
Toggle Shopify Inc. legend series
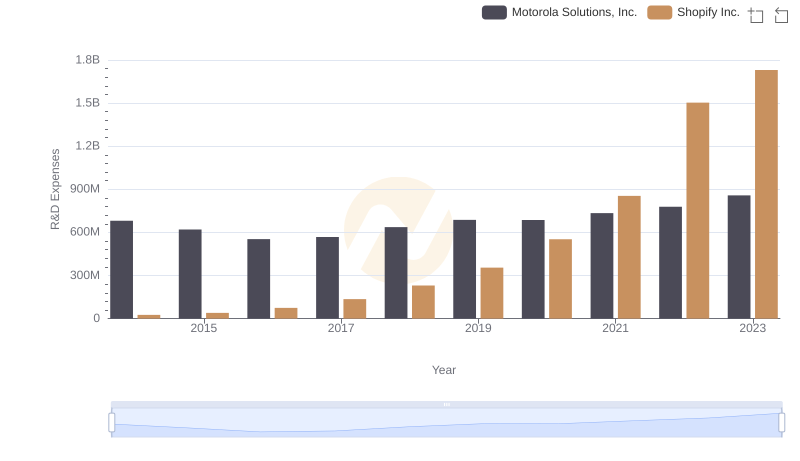693,12
